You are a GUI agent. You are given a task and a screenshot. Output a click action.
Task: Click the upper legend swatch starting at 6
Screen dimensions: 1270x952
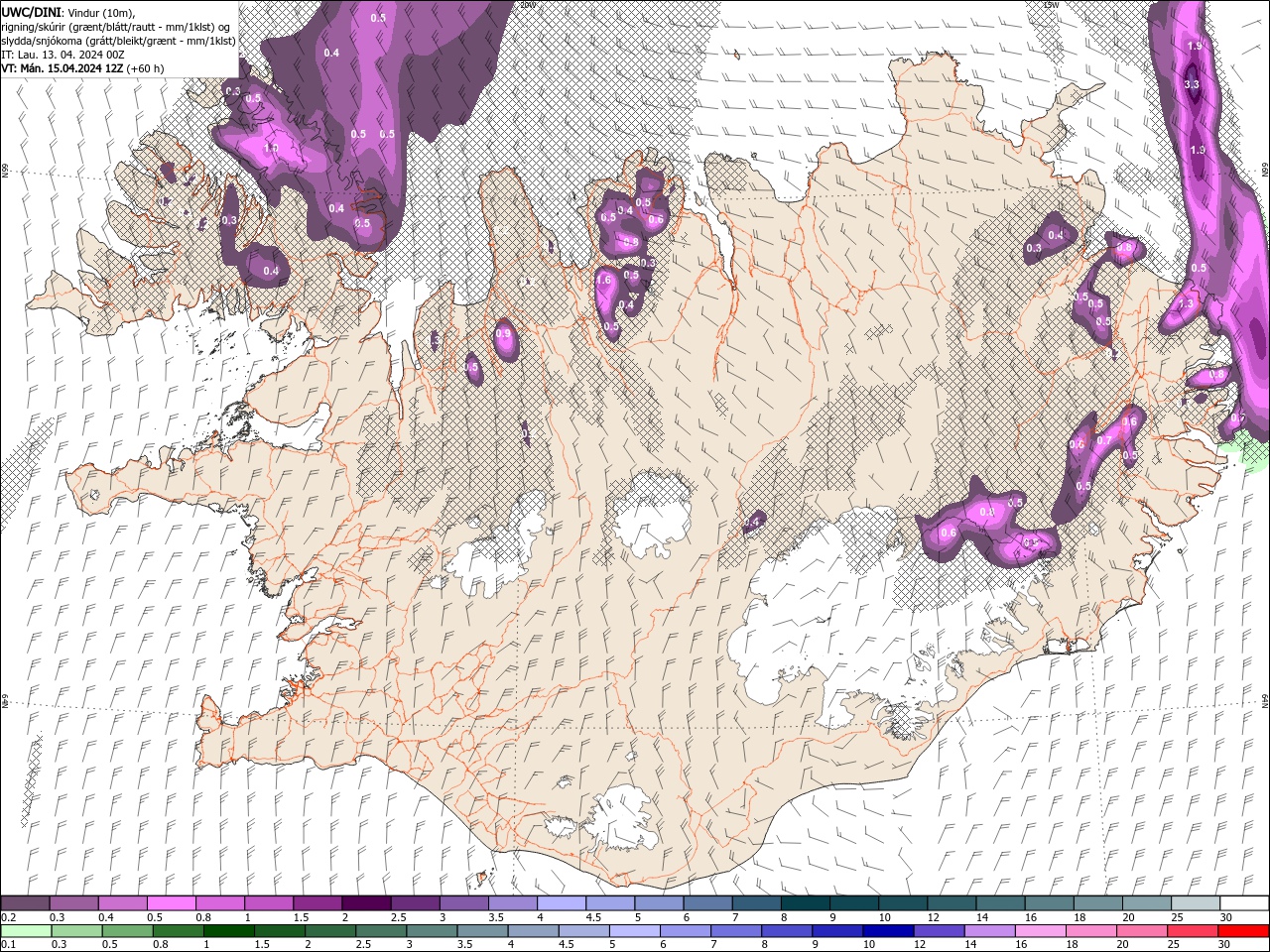[707, 903]
